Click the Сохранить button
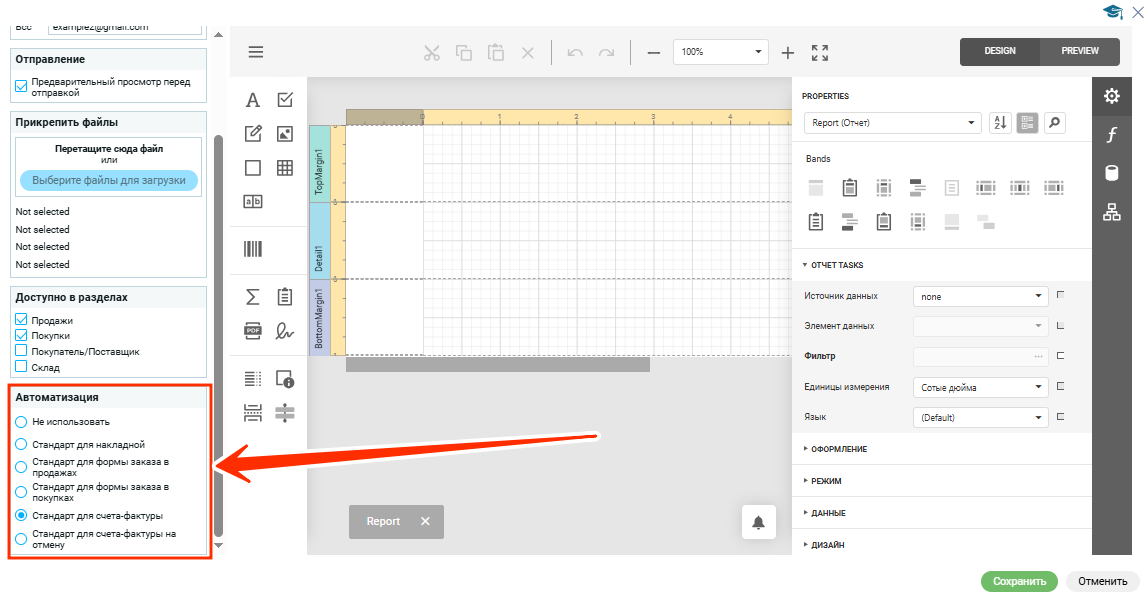The image size is (1148, 598). click(x=1019, y=581)
